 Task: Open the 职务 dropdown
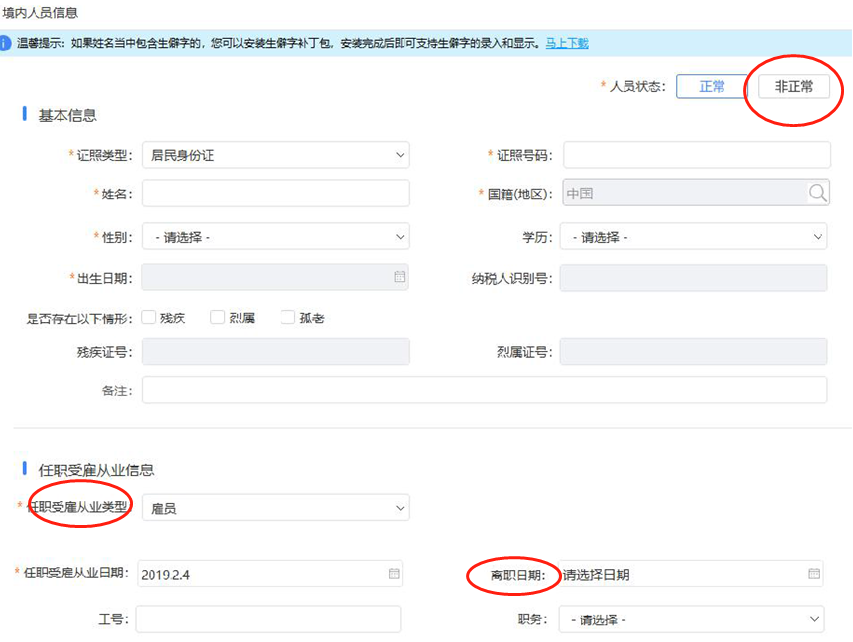[x=691, y=619]
